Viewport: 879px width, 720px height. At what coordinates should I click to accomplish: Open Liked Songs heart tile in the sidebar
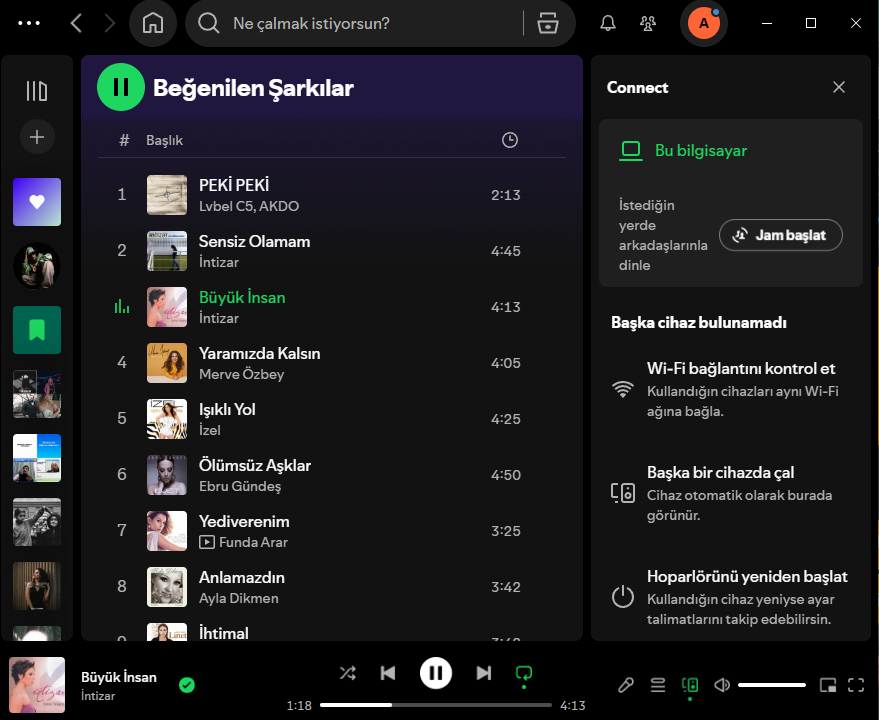click(37, 202)
